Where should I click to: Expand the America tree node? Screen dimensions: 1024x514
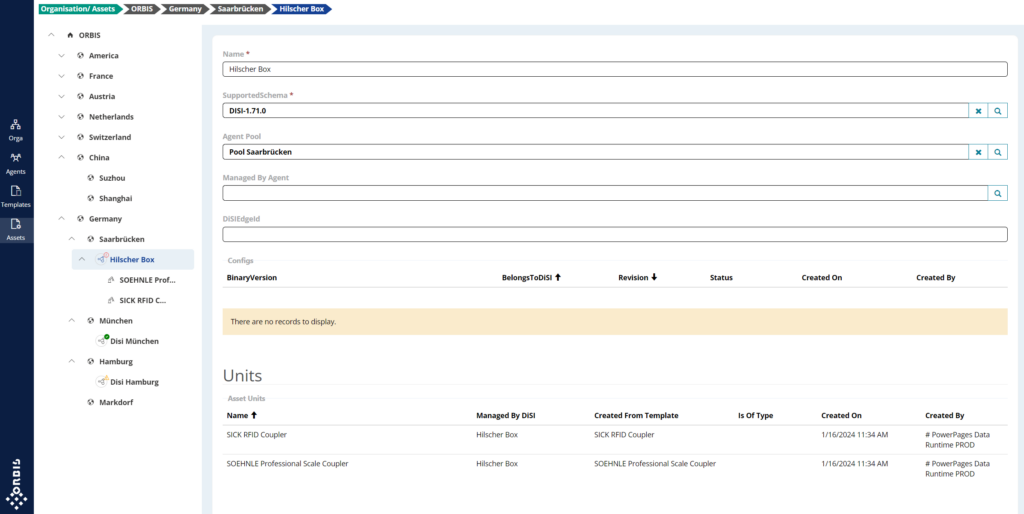61,56
